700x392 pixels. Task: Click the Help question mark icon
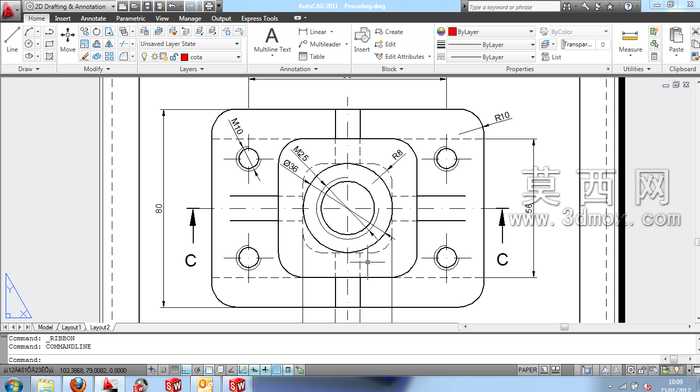(628, 6)
